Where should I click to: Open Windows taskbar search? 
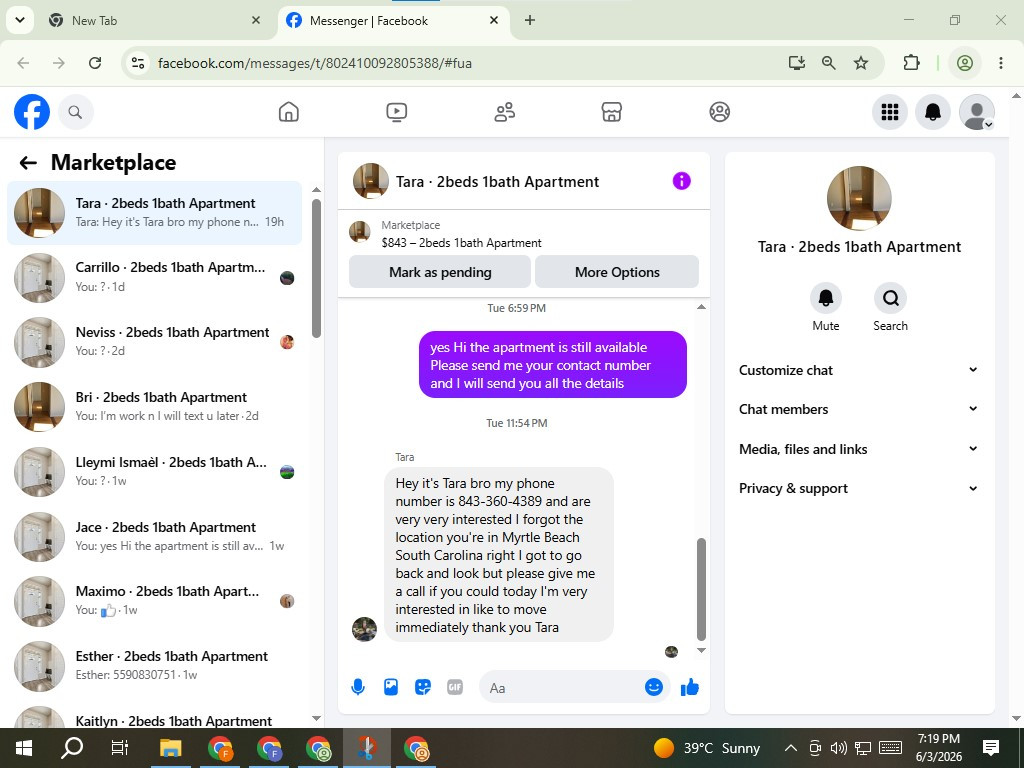click(x=72, y=748)
